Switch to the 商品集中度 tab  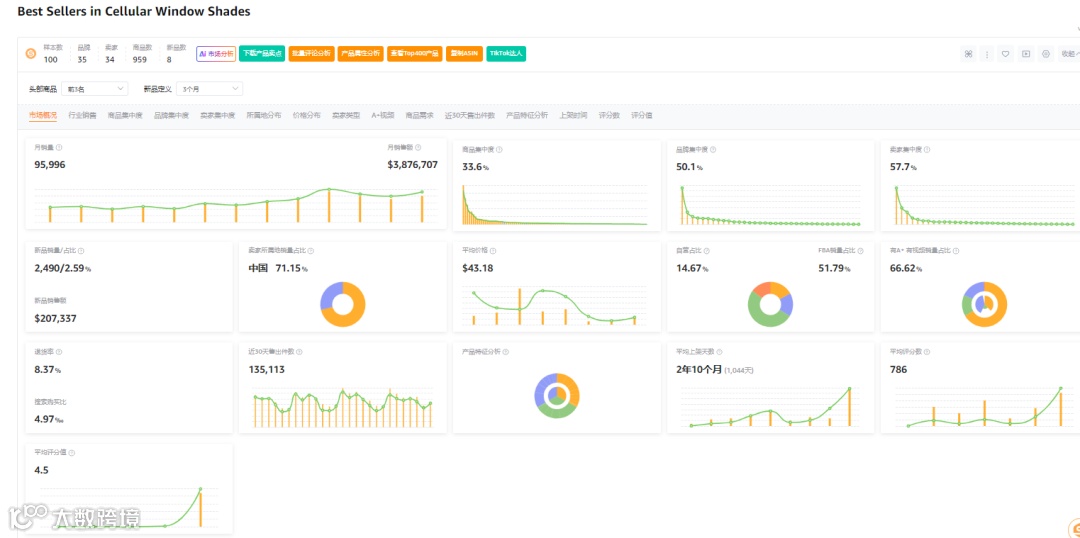tap(125, 115)
